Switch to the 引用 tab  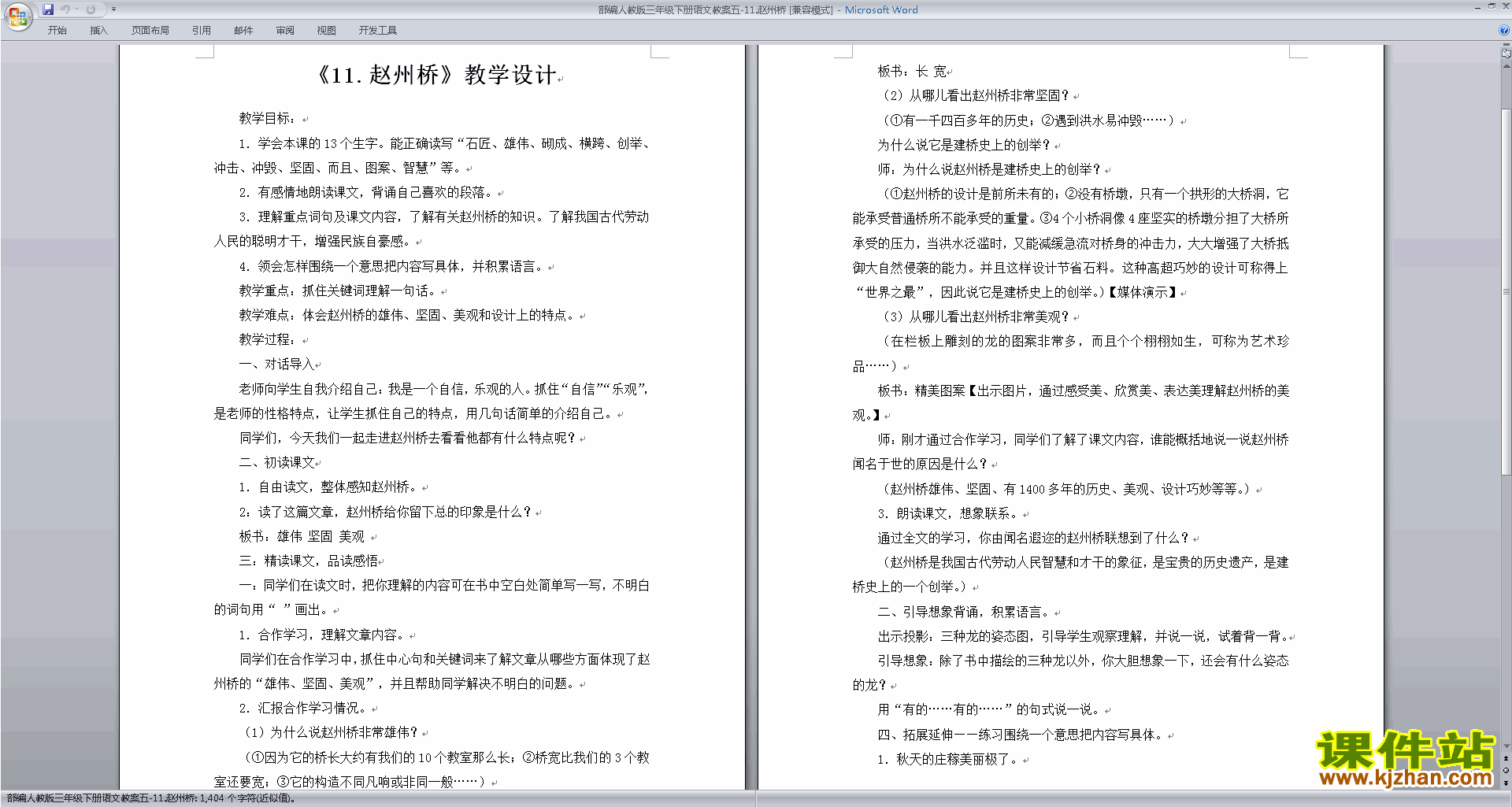point(202,31)
